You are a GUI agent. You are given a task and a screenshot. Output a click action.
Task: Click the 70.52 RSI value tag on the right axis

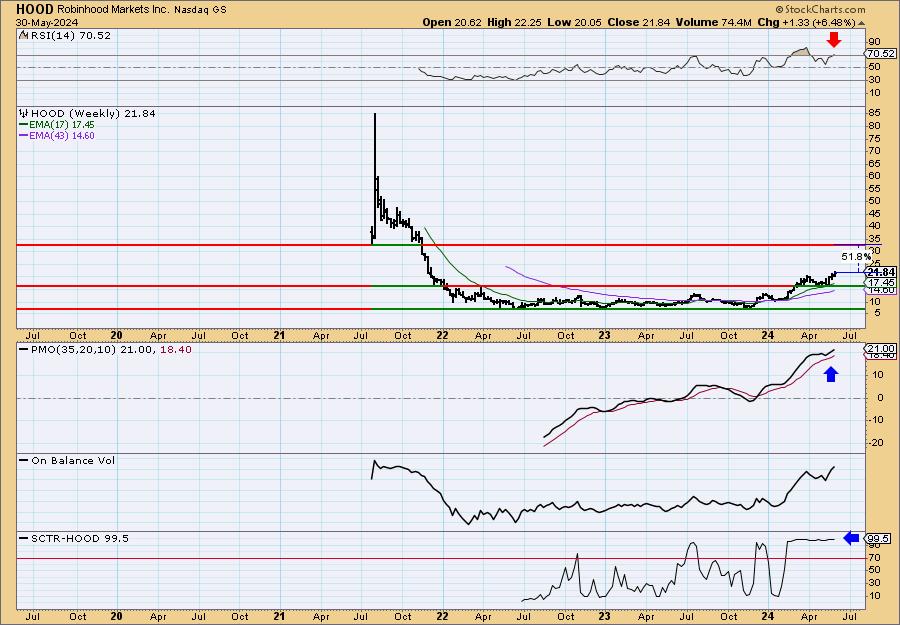click(880, 53)
